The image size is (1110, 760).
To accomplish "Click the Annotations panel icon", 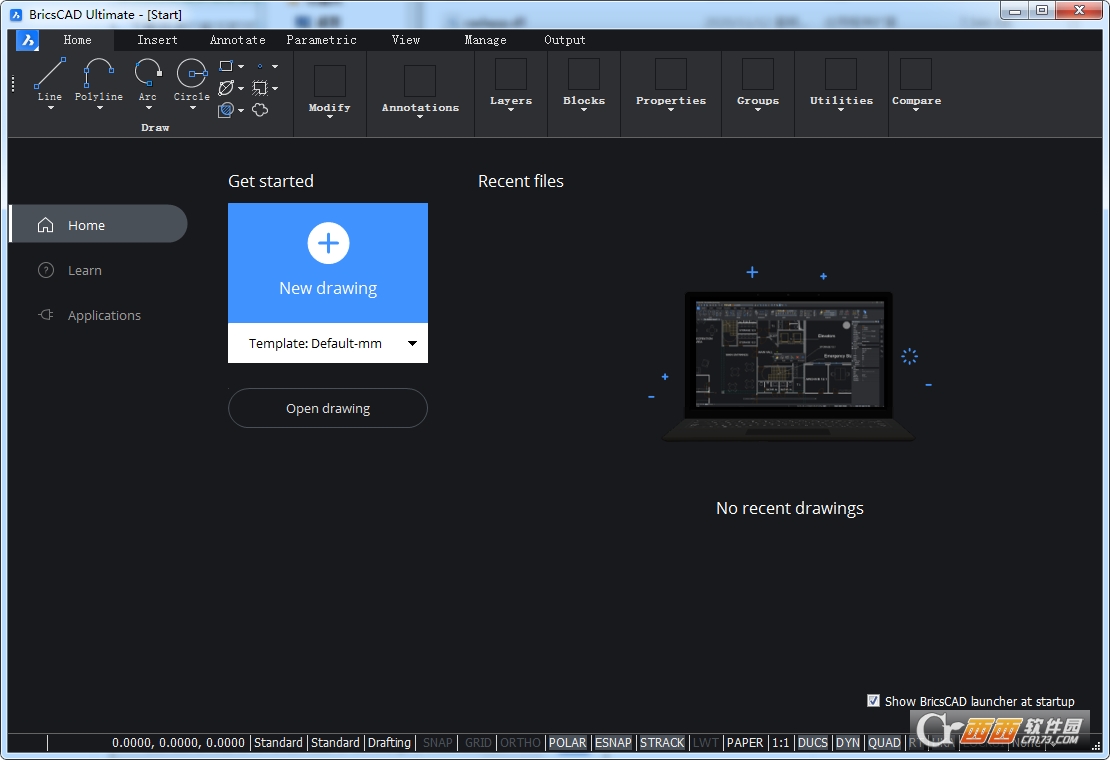I will point(420,81).
